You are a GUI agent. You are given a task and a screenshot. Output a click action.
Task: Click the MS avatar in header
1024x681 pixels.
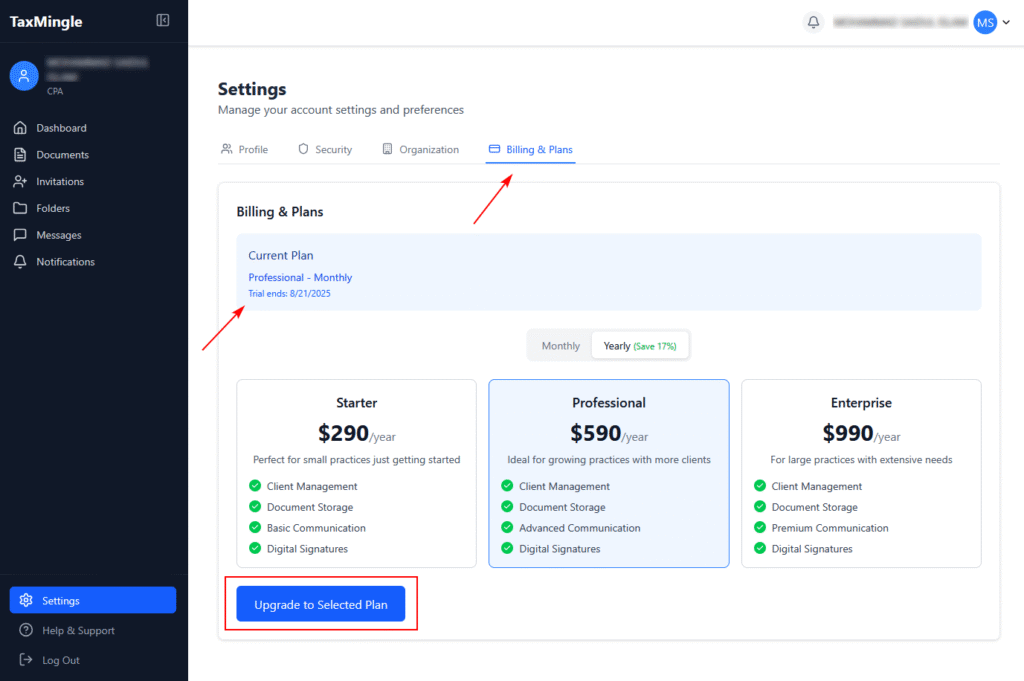pos(985,22)
